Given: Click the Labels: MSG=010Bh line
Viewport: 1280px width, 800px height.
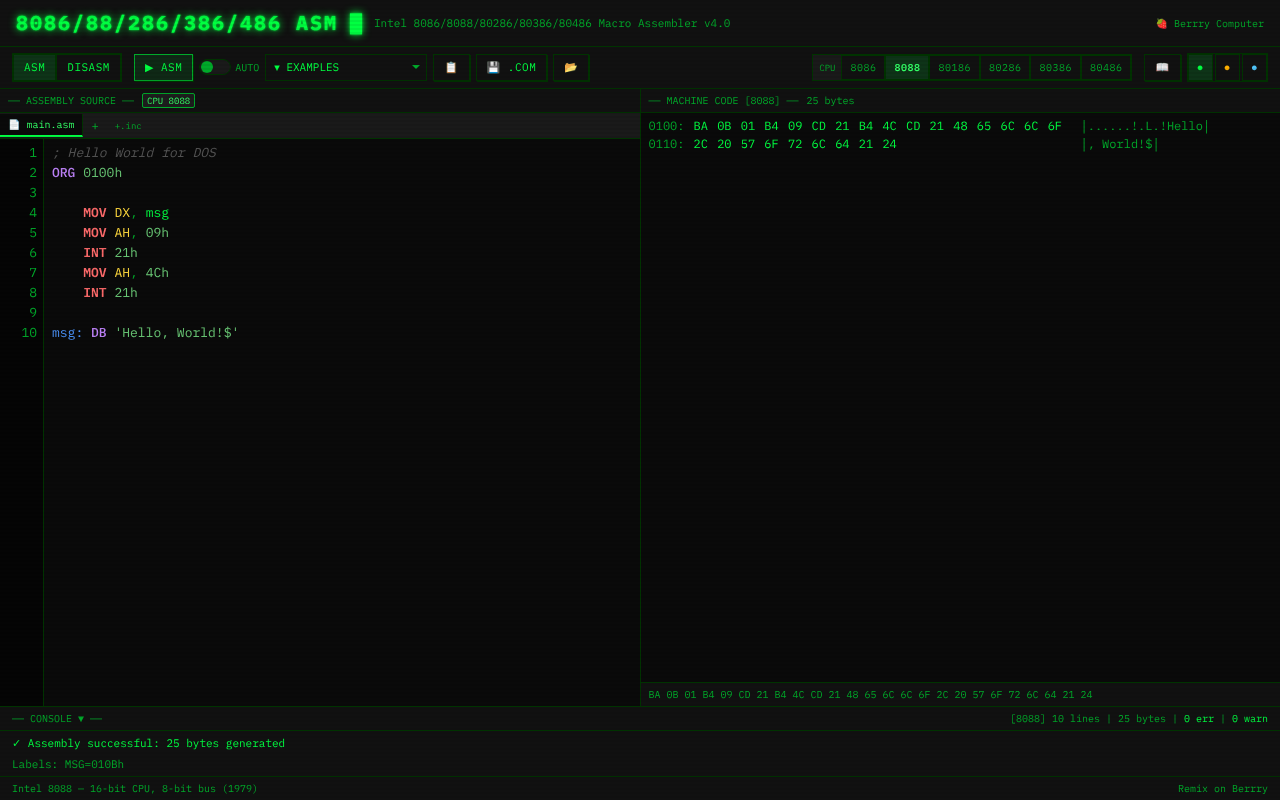Looking at the screenshot, I should 68,765.
